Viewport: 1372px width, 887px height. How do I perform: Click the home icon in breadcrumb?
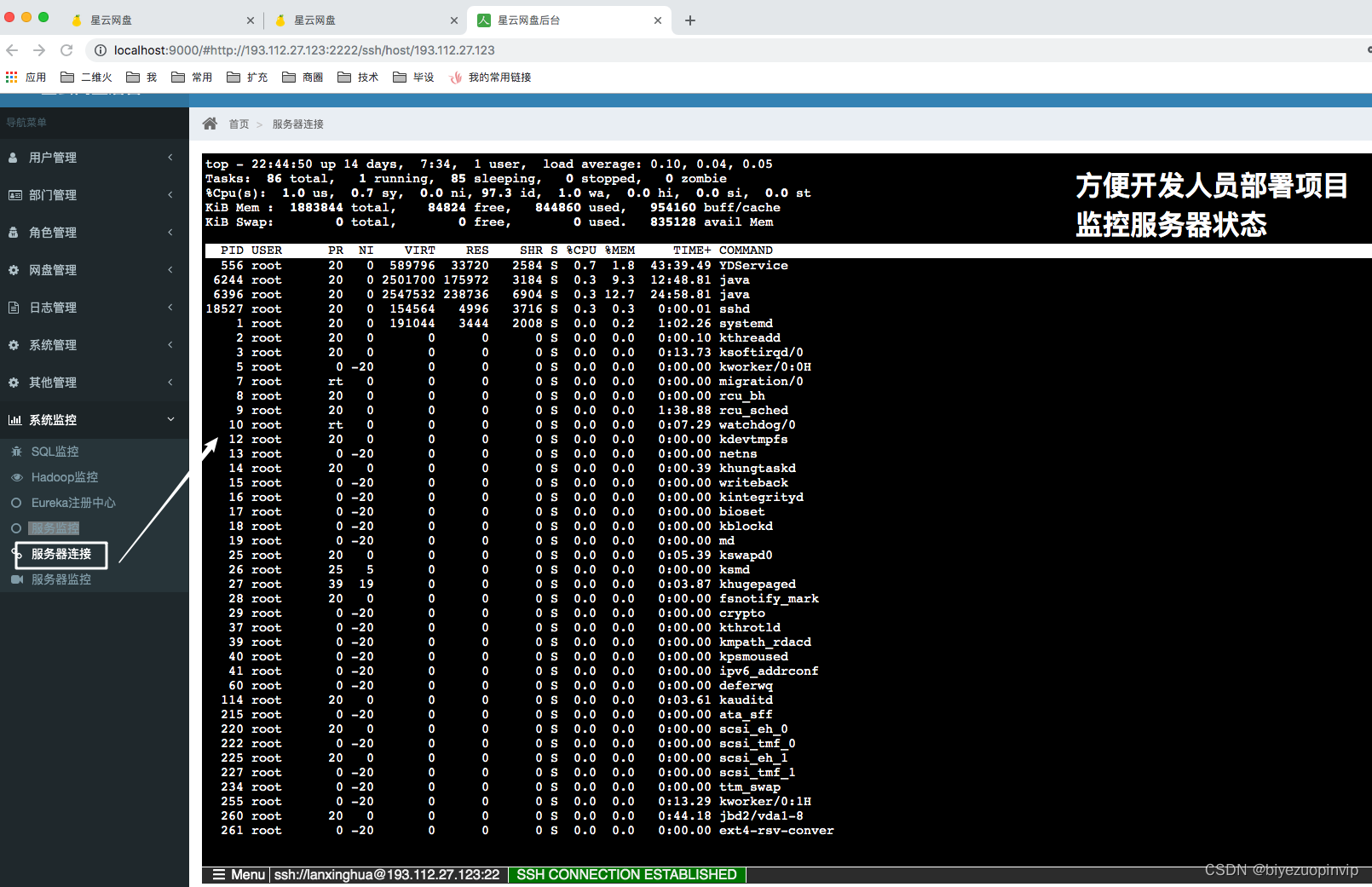210,124
